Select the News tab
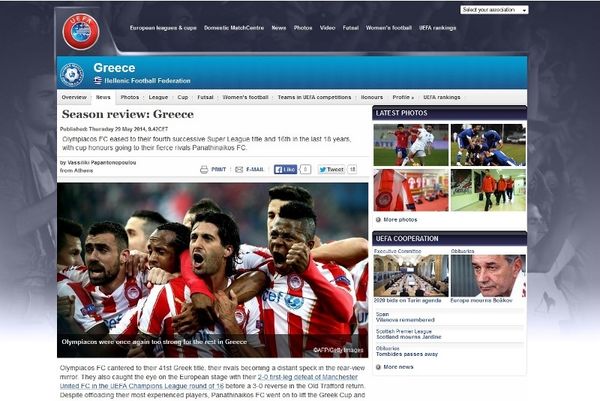 click(x=103, y=97)
